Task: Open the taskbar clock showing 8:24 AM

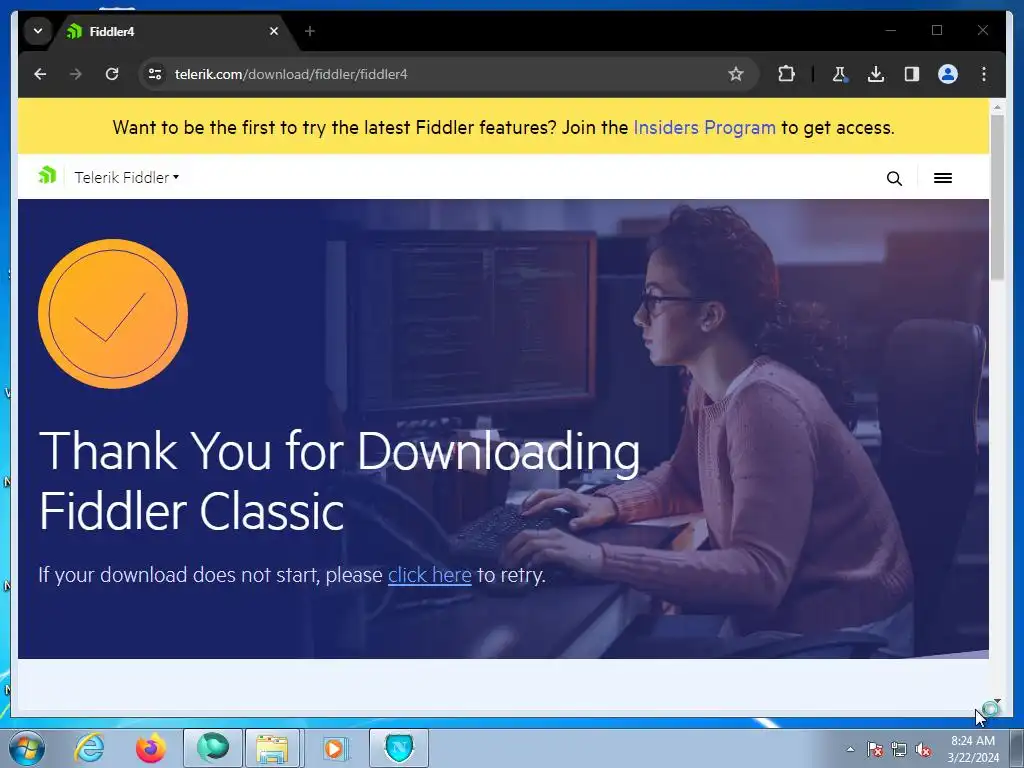Action: click(972, 749)
